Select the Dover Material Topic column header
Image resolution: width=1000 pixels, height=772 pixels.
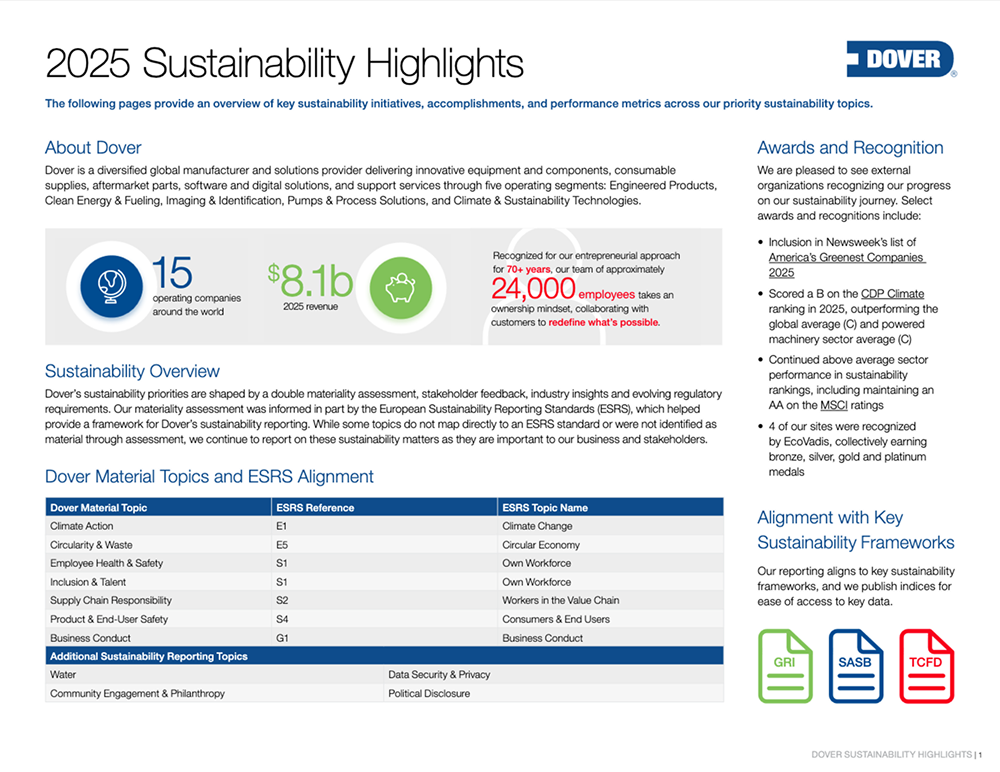tap(158, 507)
